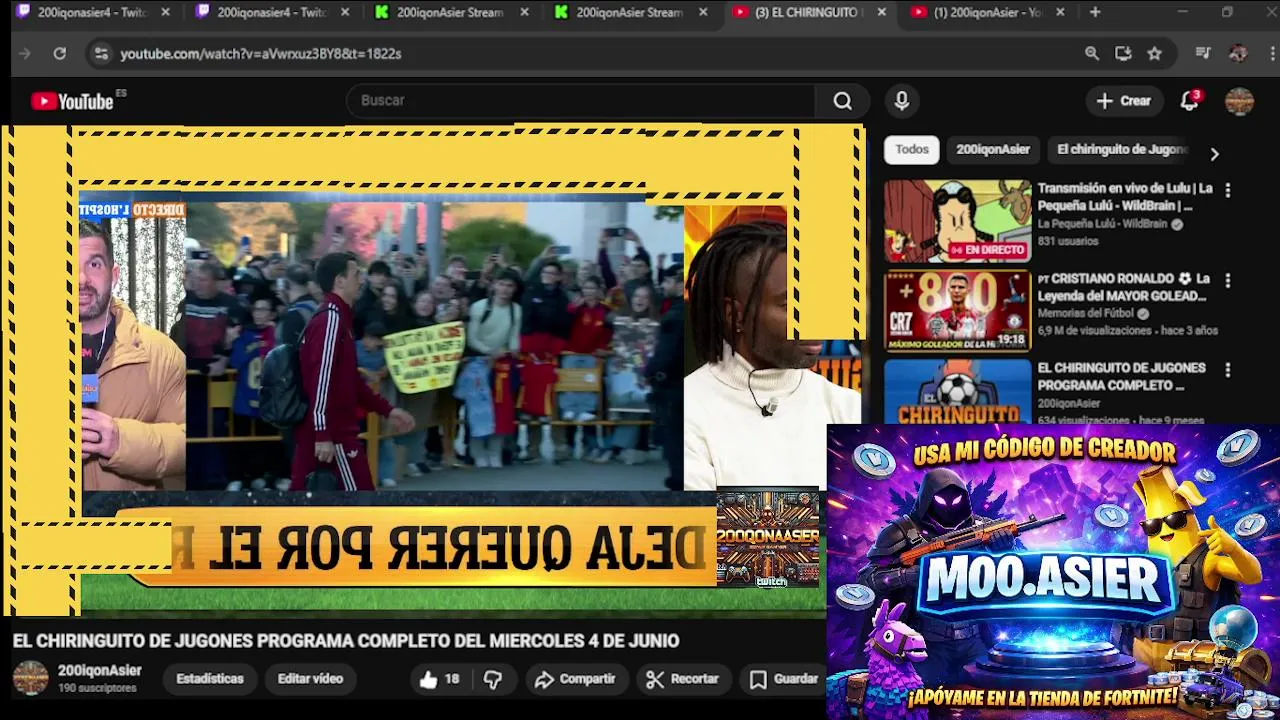Click the 190 suscriptores text

pyautogui.click(x=97, y=689)
